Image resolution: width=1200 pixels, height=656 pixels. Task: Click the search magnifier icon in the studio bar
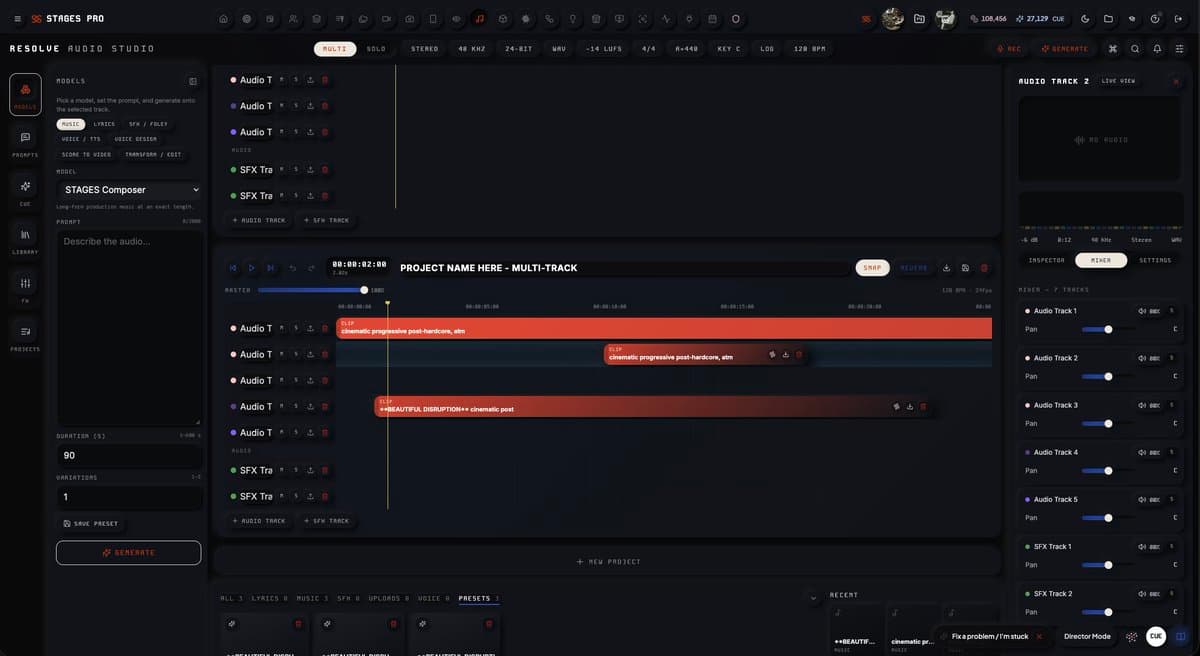point(1135,48)
